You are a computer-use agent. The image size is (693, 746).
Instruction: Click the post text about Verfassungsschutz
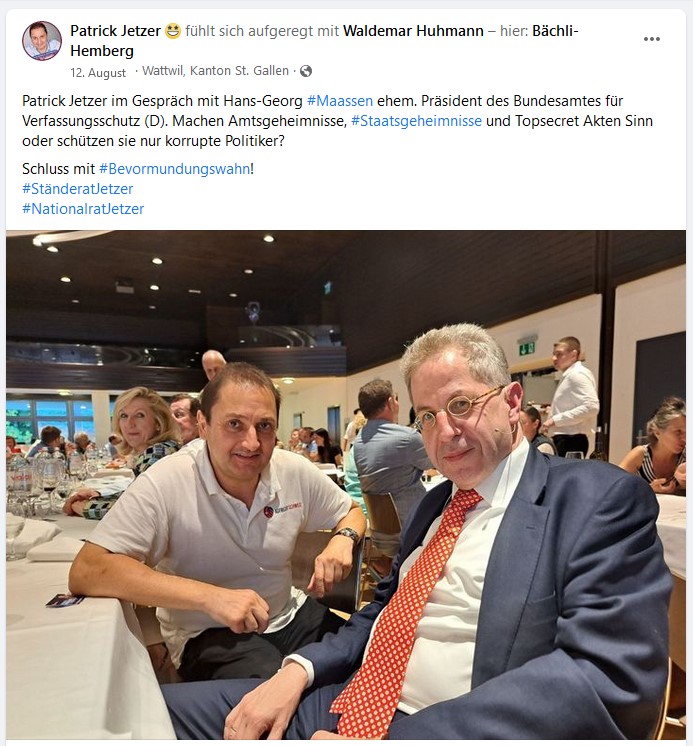point(337,121)
